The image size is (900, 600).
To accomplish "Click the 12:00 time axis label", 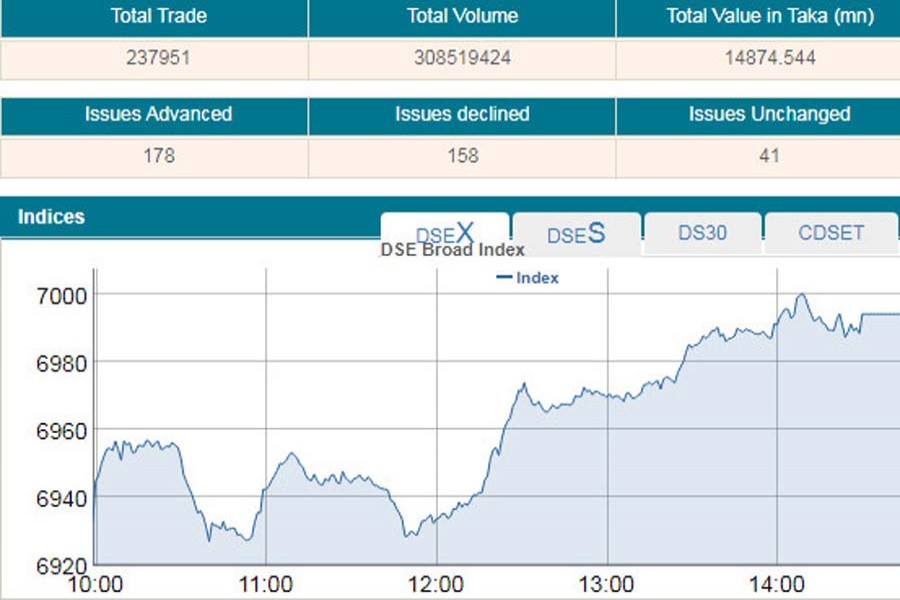I will [437, 584].
